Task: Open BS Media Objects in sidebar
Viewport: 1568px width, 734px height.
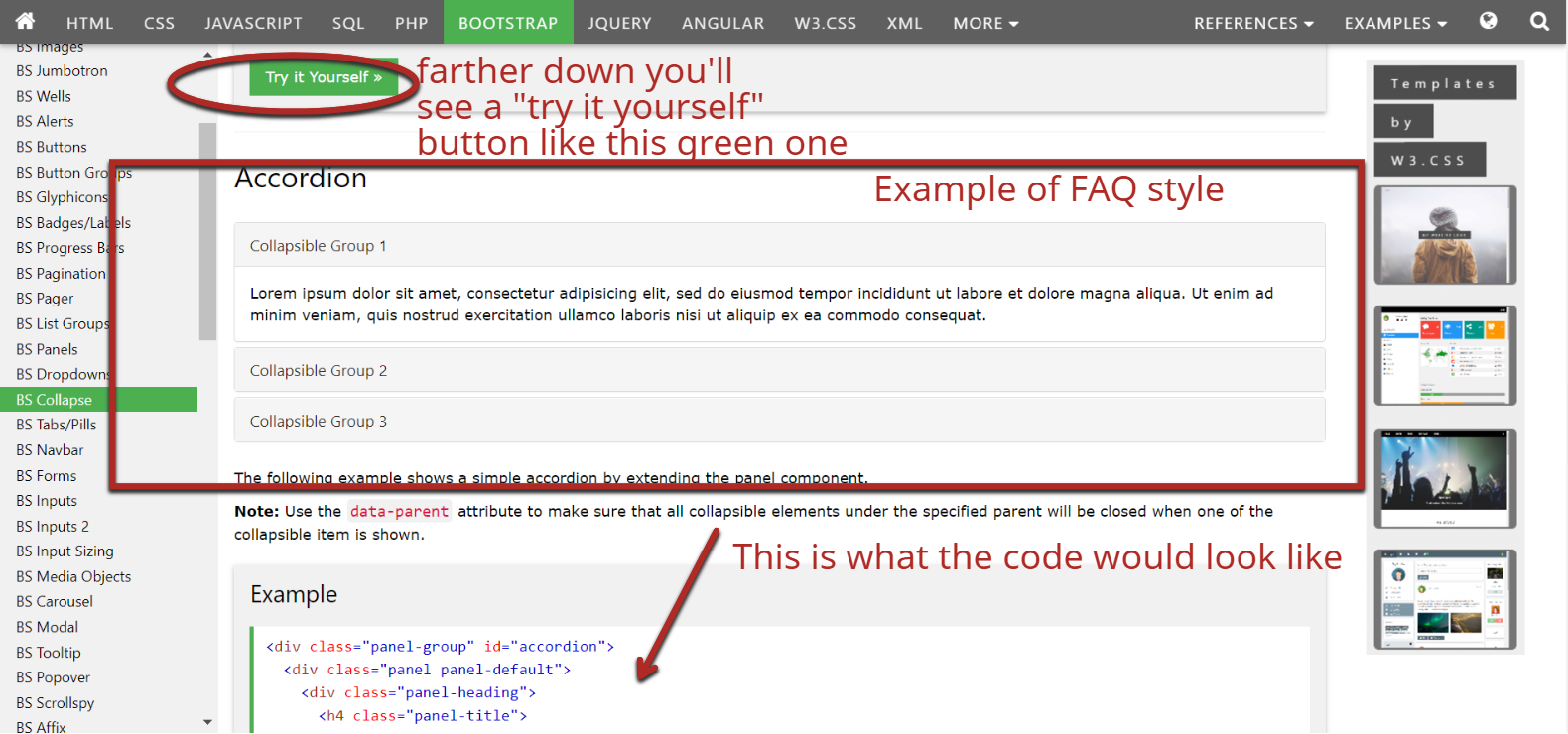Action: pos(73,577)
